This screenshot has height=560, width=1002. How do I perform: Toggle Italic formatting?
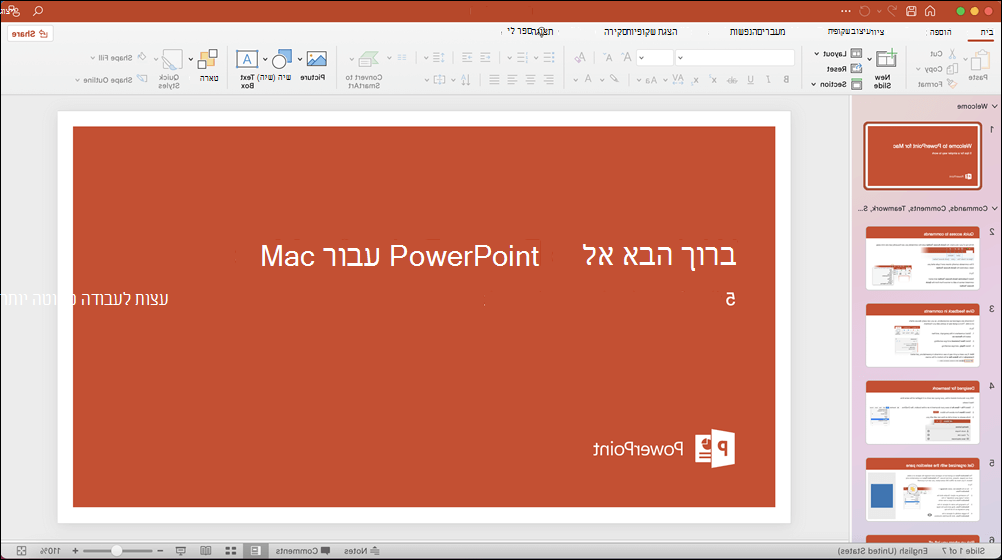(x=768, y=79)
